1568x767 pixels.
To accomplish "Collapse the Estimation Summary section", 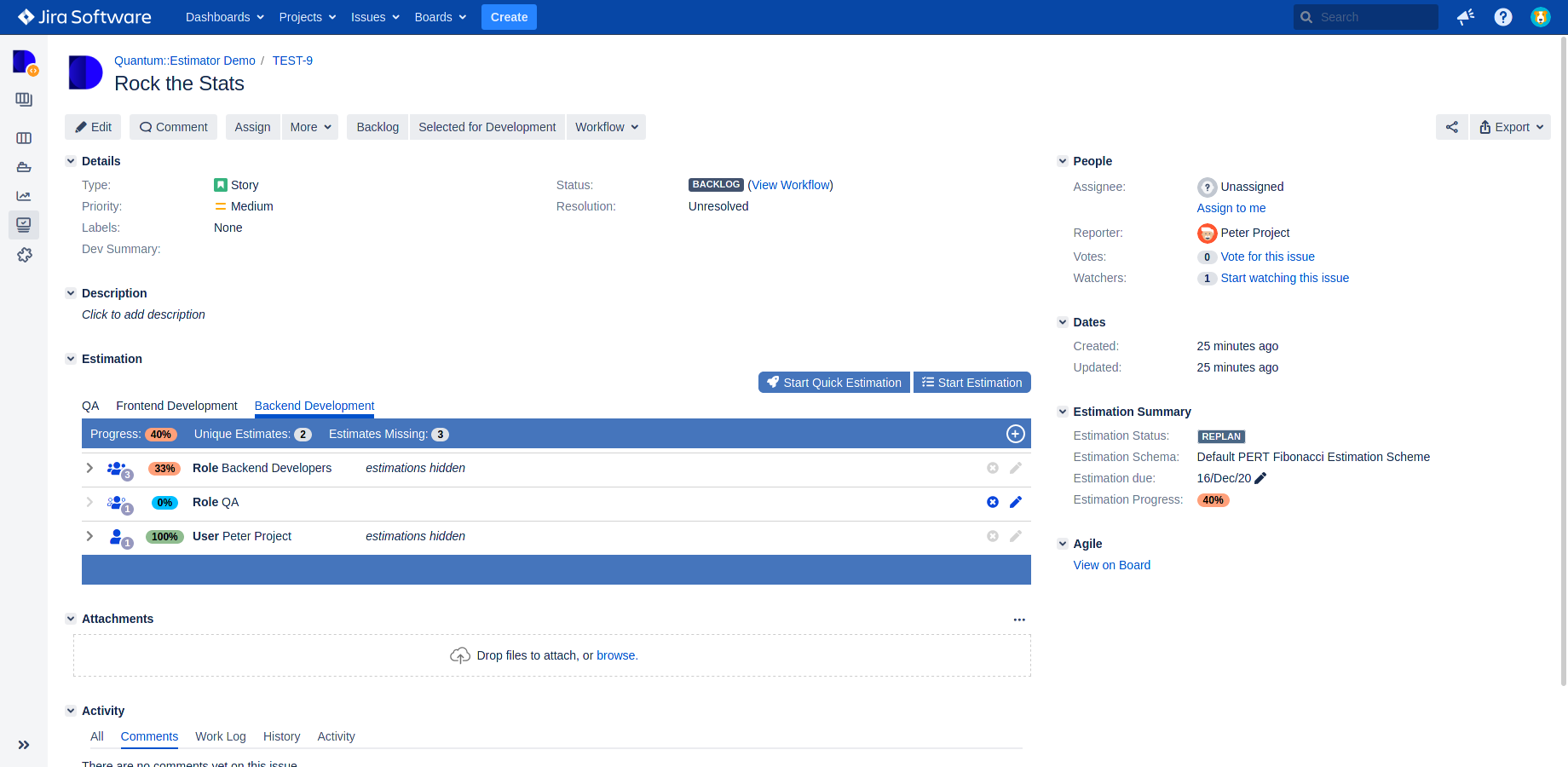I will click(1063, 412).
